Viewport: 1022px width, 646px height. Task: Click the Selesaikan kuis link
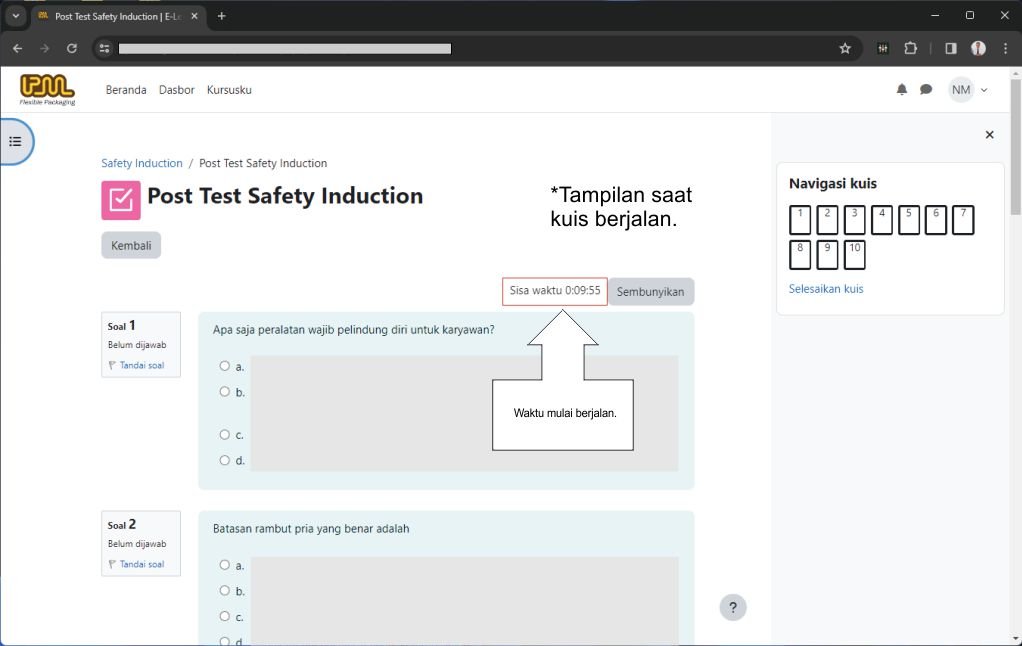825,289
